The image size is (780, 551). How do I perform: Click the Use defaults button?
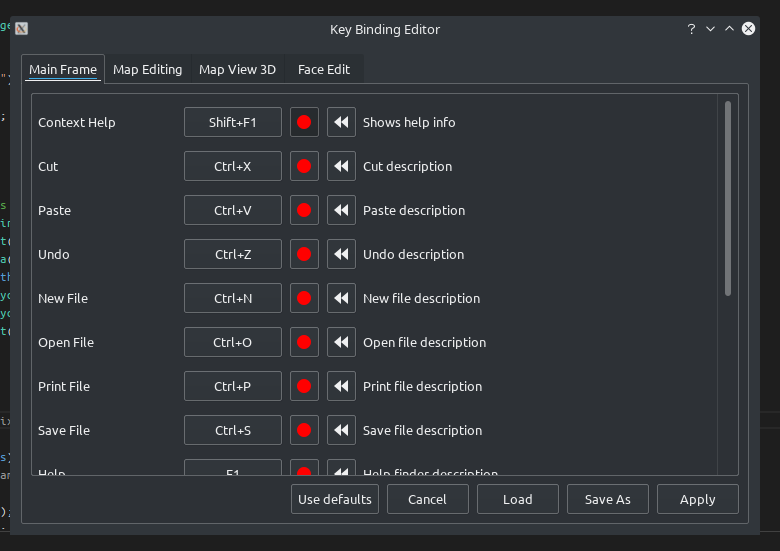(x=335, y=499)
